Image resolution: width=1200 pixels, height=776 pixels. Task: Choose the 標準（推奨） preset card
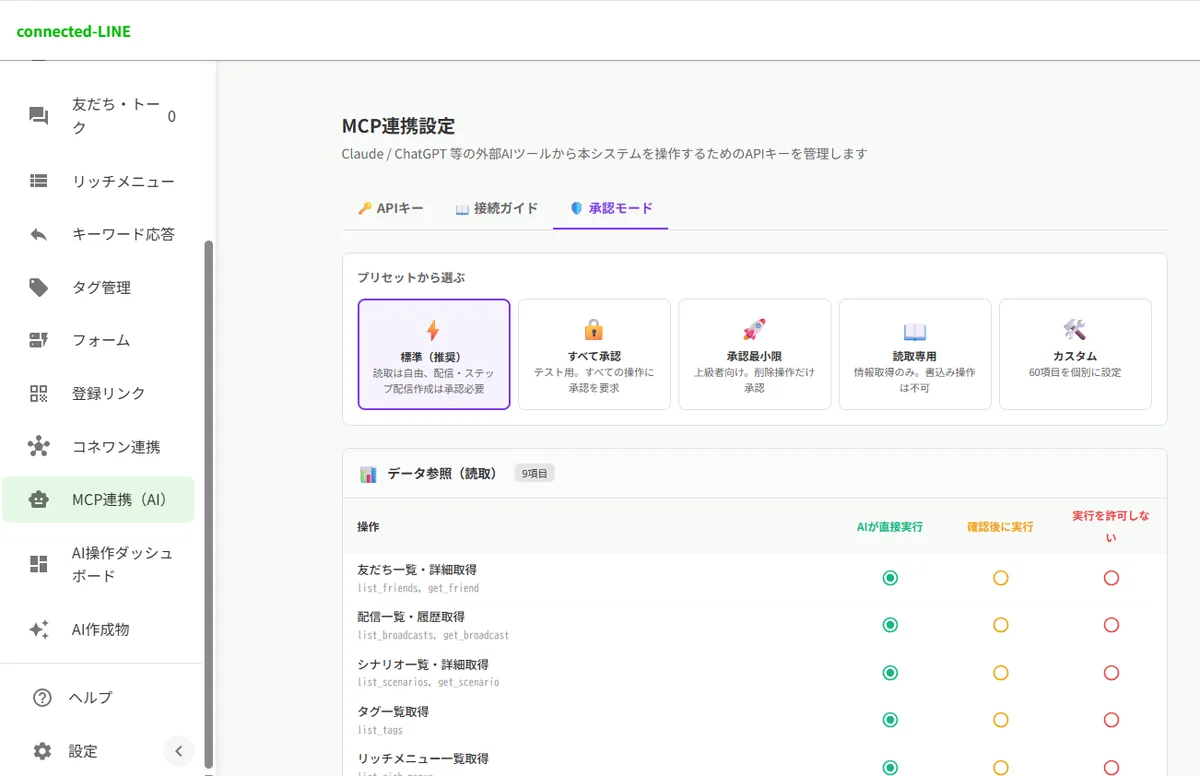point(434,355)
